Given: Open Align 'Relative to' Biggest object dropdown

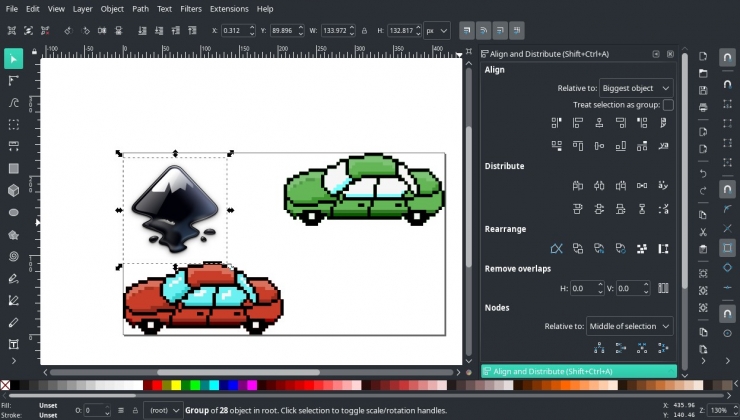Looking at the screenshot, I should click(636, 88).
